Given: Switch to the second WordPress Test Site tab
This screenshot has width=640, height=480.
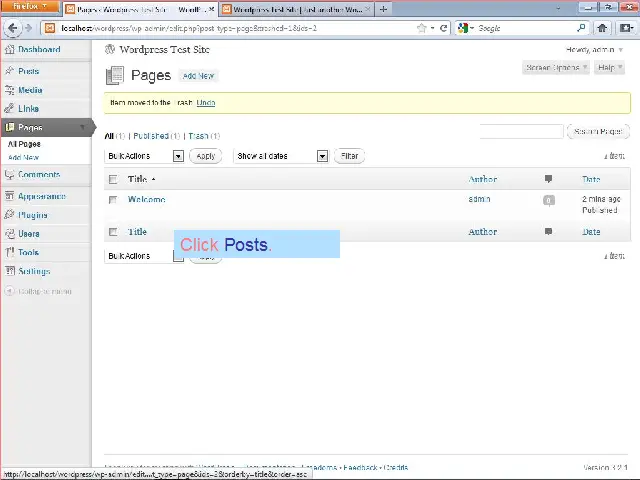Looking at the screenshot, I should coord(296,9).
